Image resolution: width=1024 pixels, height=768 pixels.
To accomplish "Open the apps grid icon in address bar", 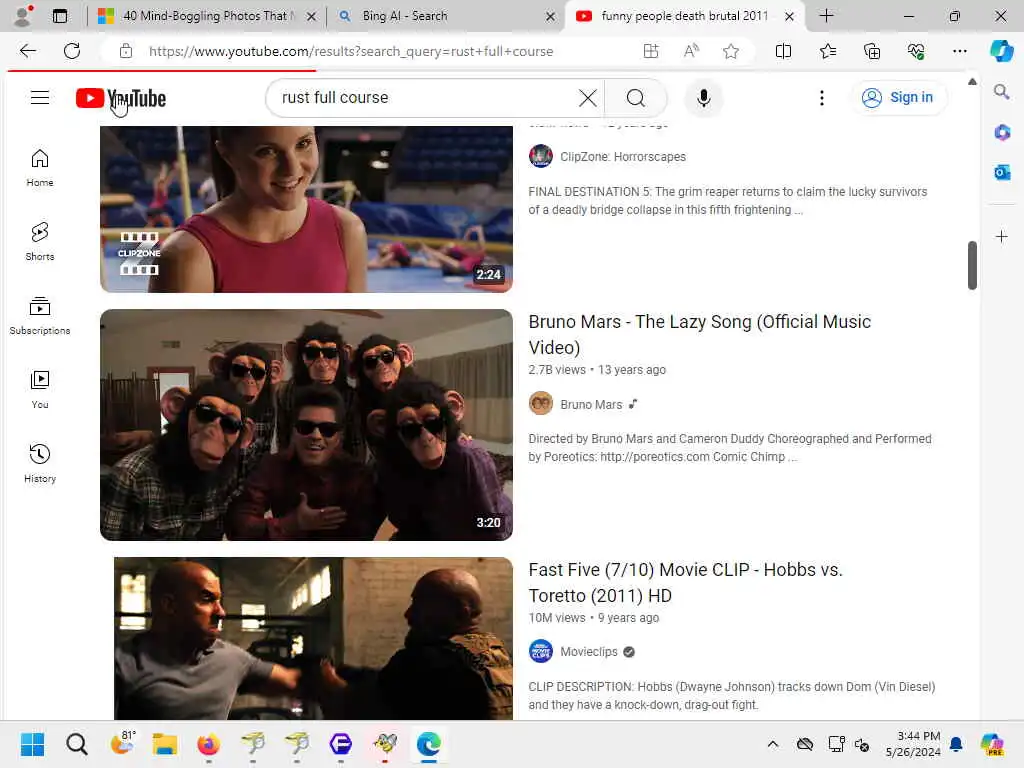I will pos(650,51).
